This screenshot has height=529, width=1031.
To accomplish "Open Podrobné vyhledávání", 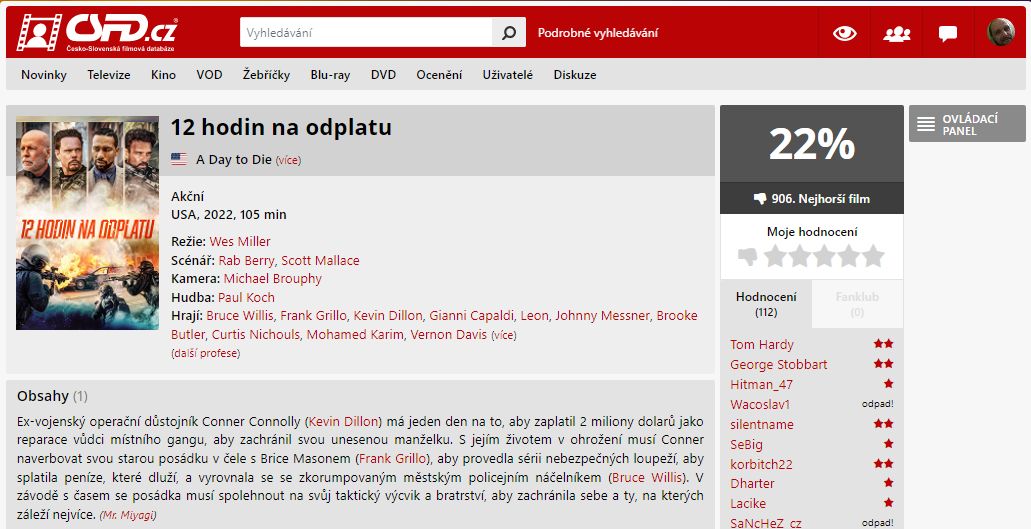I will (598, 33).
